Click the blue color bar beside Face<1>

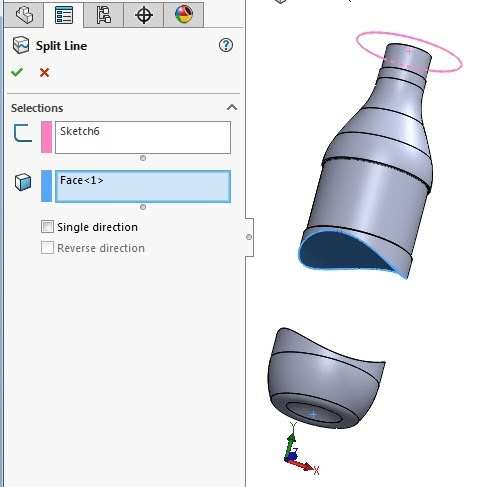[47, 186]
